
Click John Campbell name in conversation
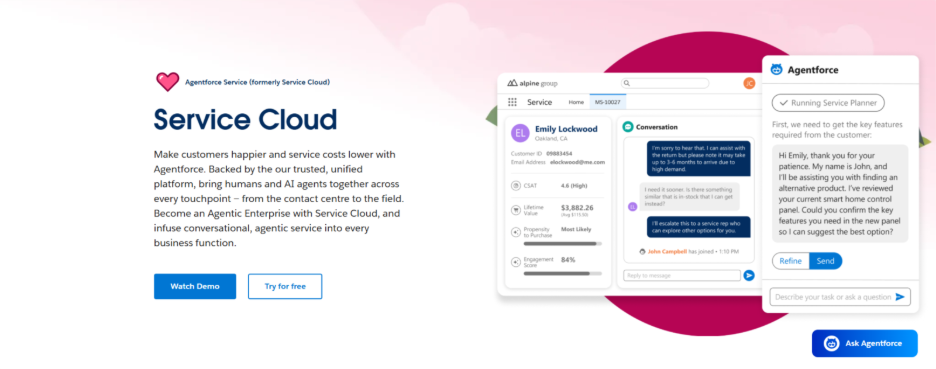pyautogui.click(x=667, y=251)
